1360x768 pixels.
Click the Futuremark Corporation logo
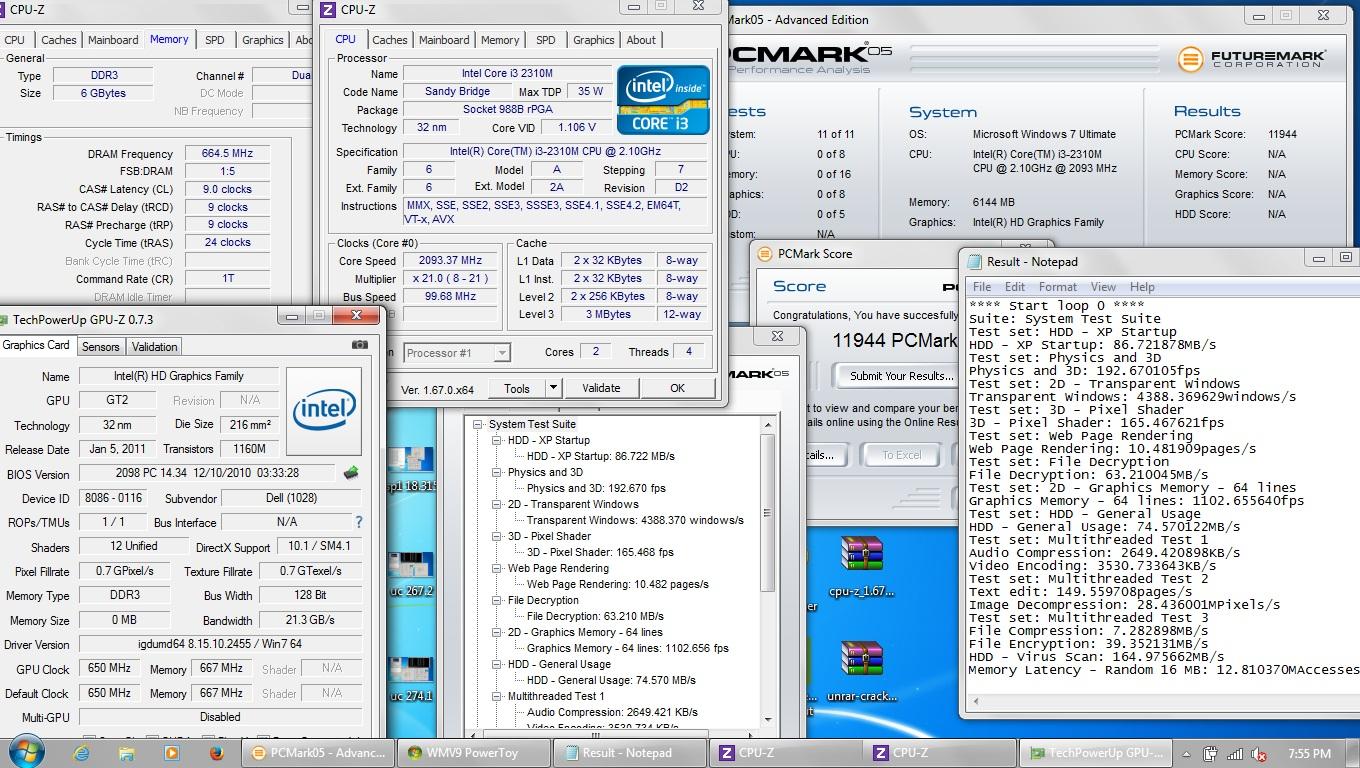1252,58
